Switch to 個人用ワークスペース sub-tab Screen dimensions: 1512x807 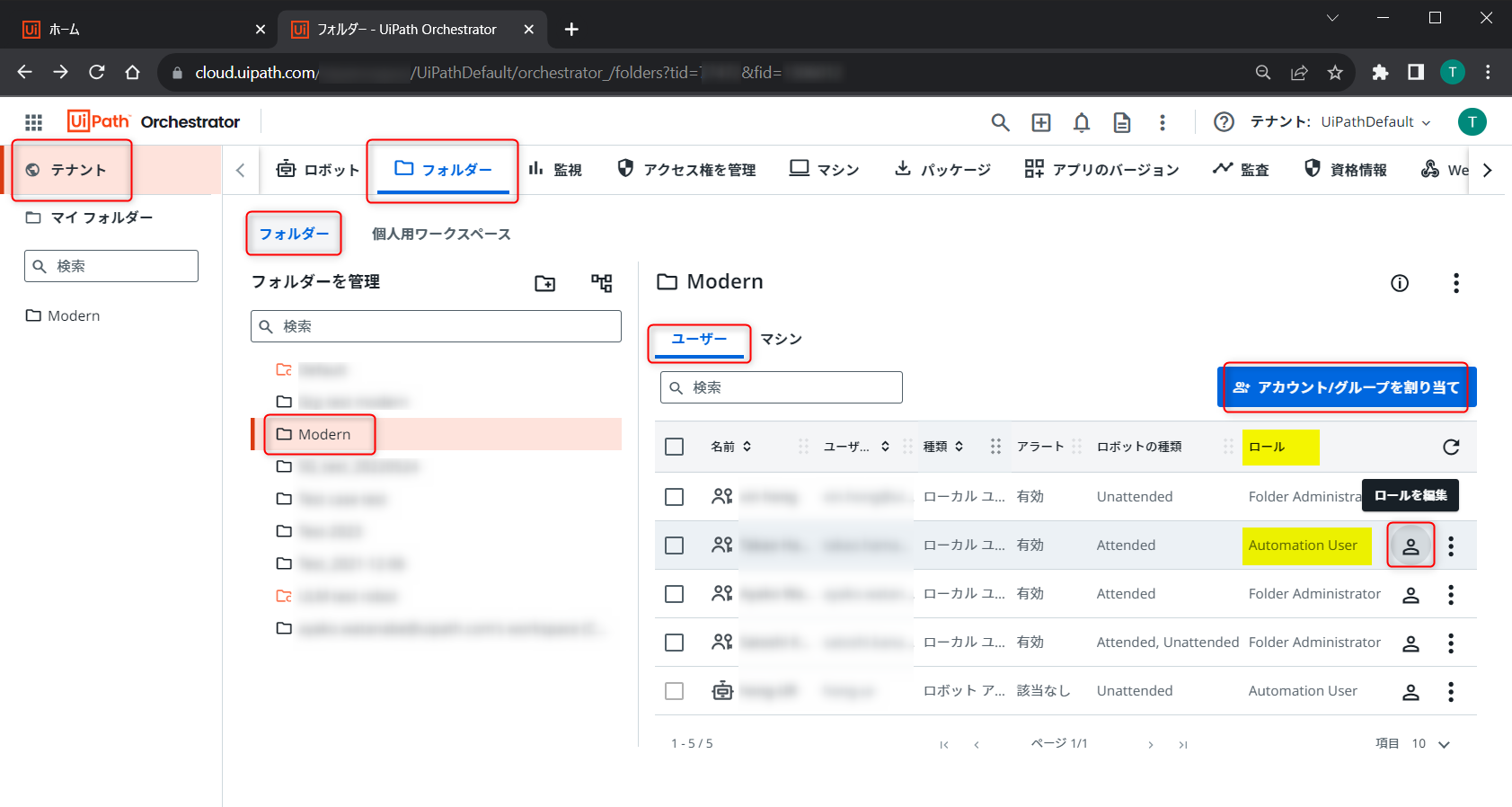[x=441, y=235]
